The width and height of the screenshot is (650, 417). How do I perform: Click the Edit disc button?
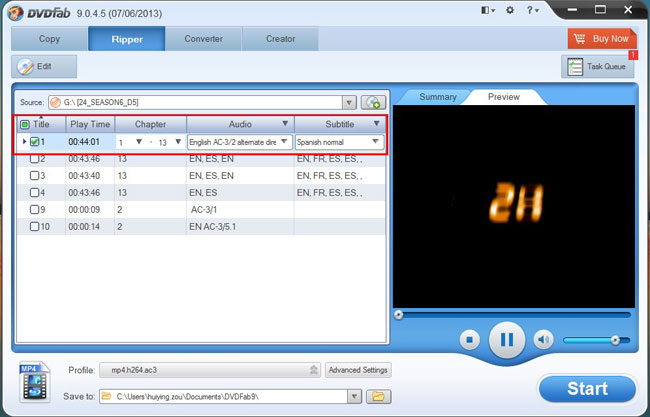click(44, 66)
